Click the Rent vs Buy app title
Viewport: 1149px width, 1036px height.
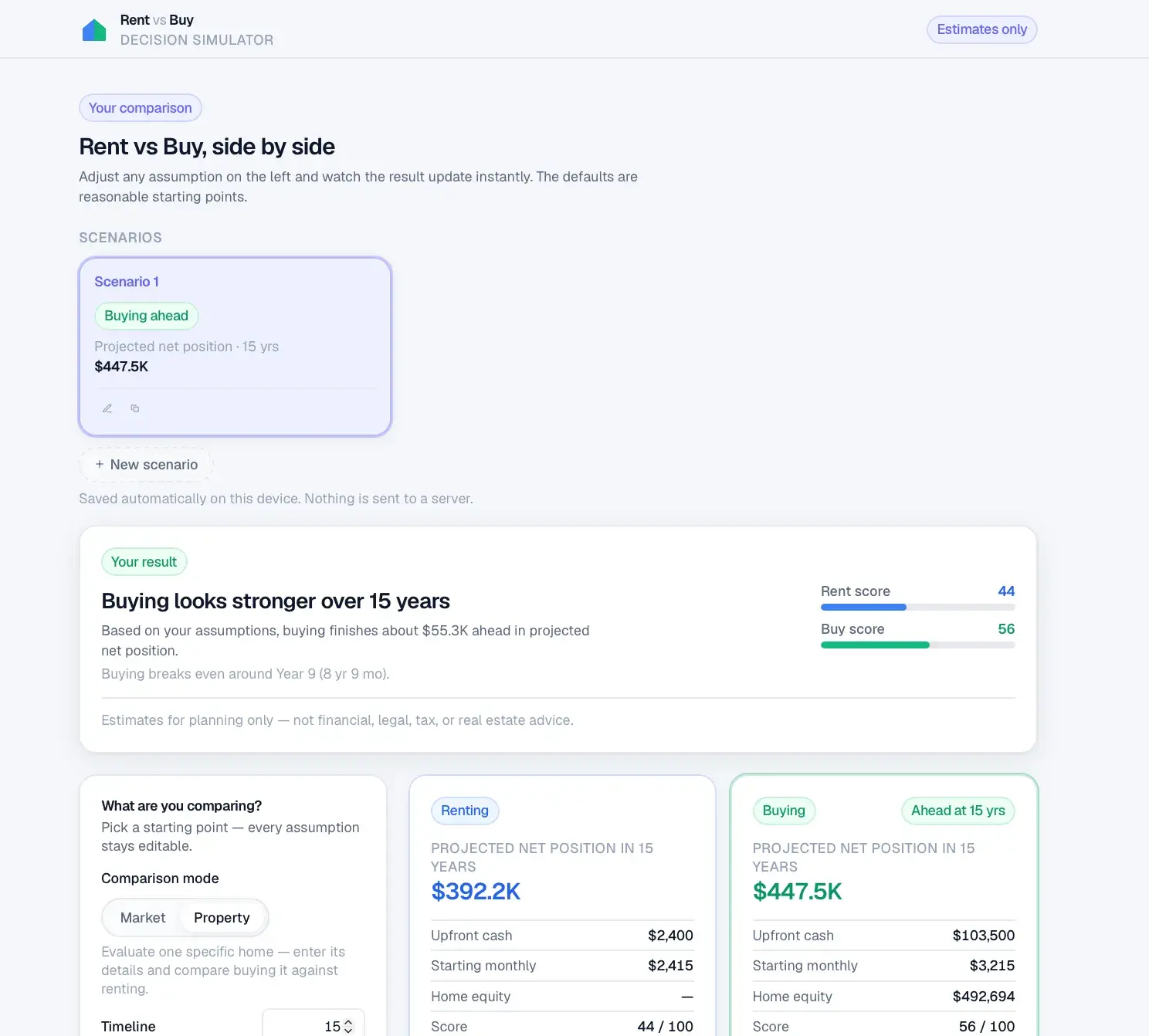point(157,20)
